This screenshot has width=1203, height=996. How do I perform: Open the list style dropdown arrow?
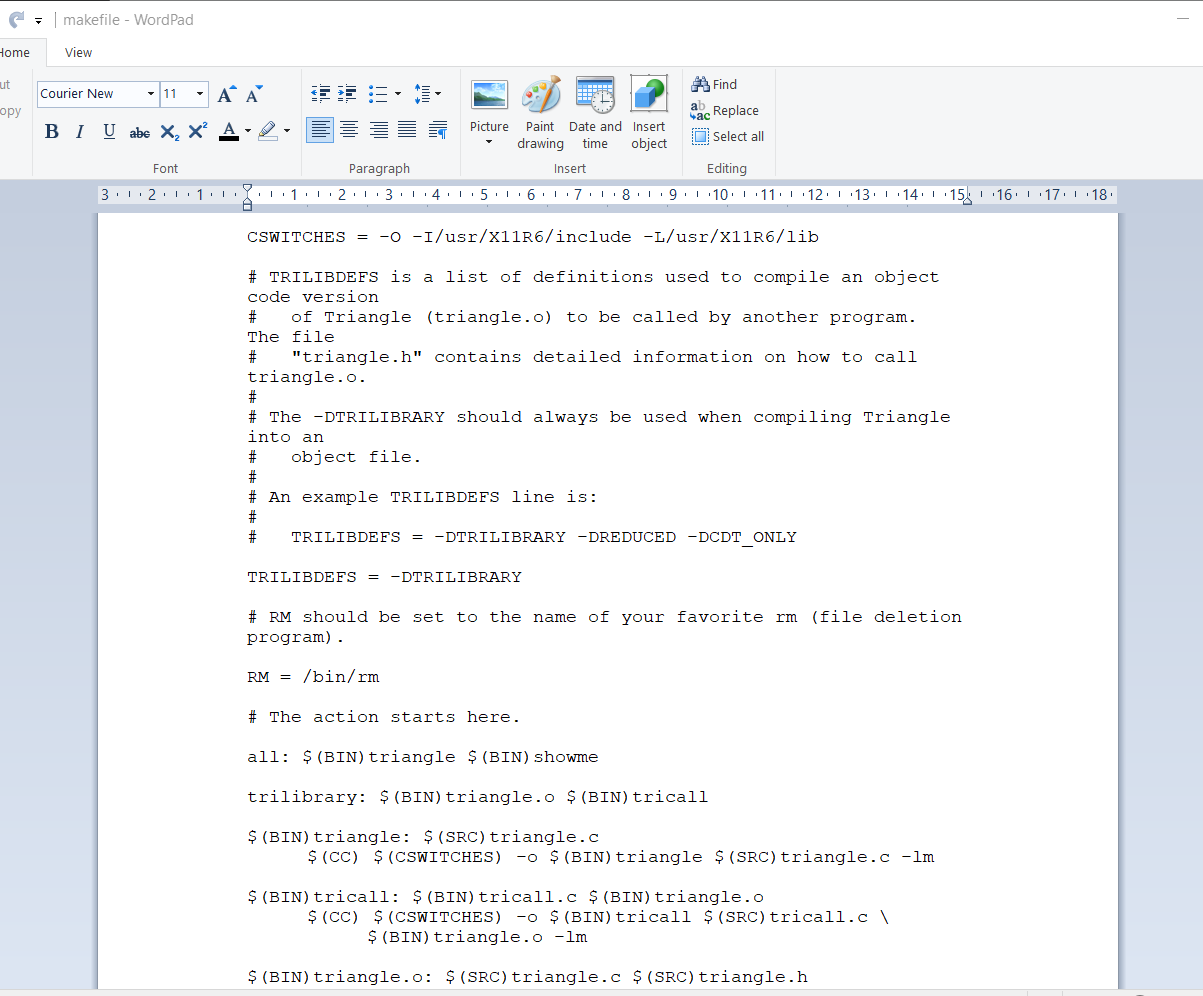pos(398,94)
